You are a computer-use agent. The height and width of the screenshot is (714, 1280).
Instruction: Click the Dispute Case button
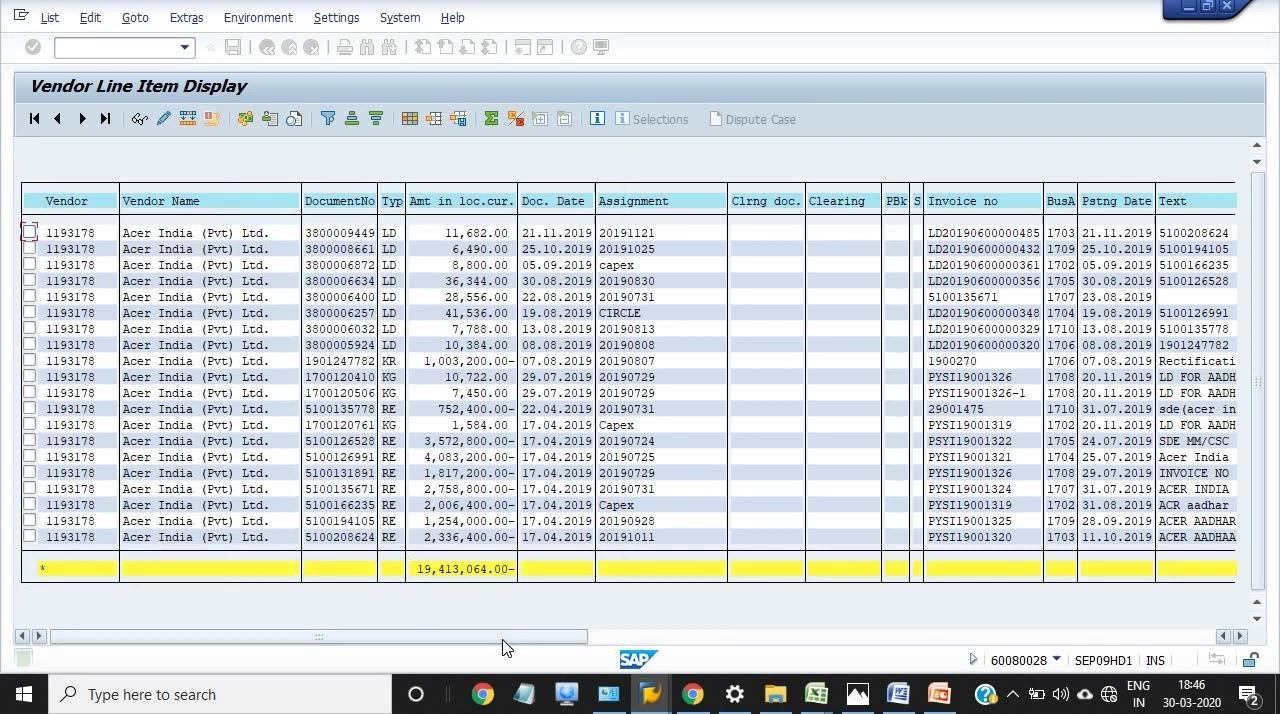752,119
